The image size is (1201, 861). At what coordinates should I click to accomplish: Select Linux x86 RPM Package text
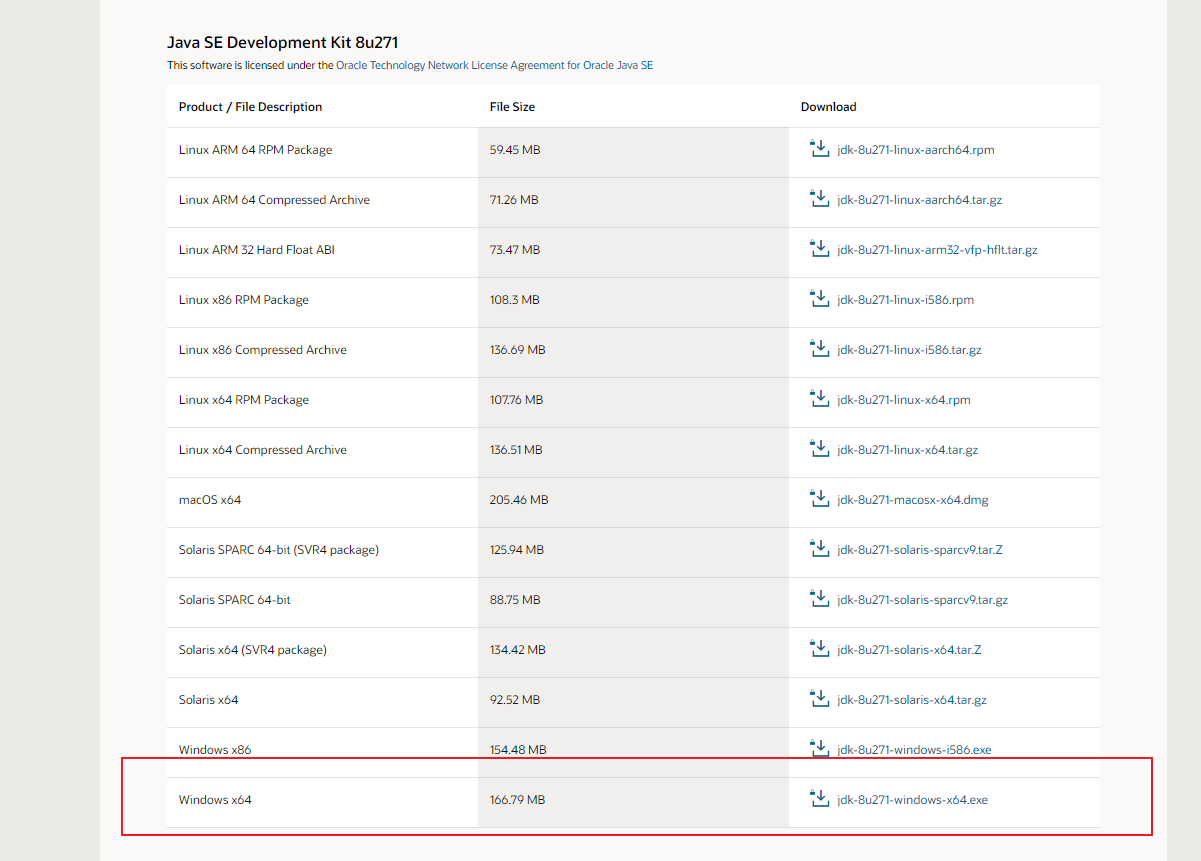244,300
